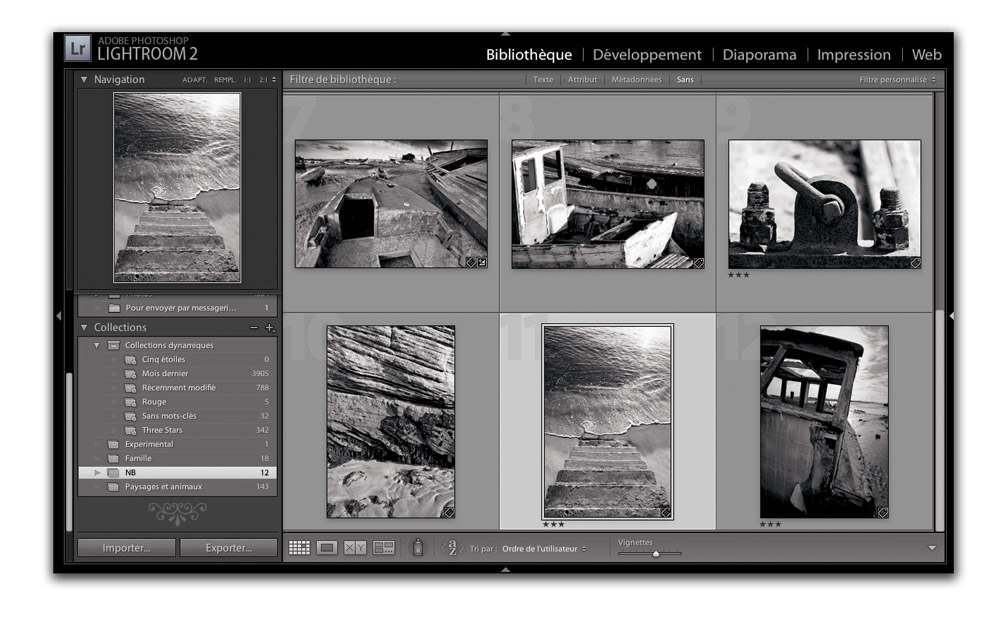
Task: Hide the left panel with edge arrow
Action: point(59,316)
